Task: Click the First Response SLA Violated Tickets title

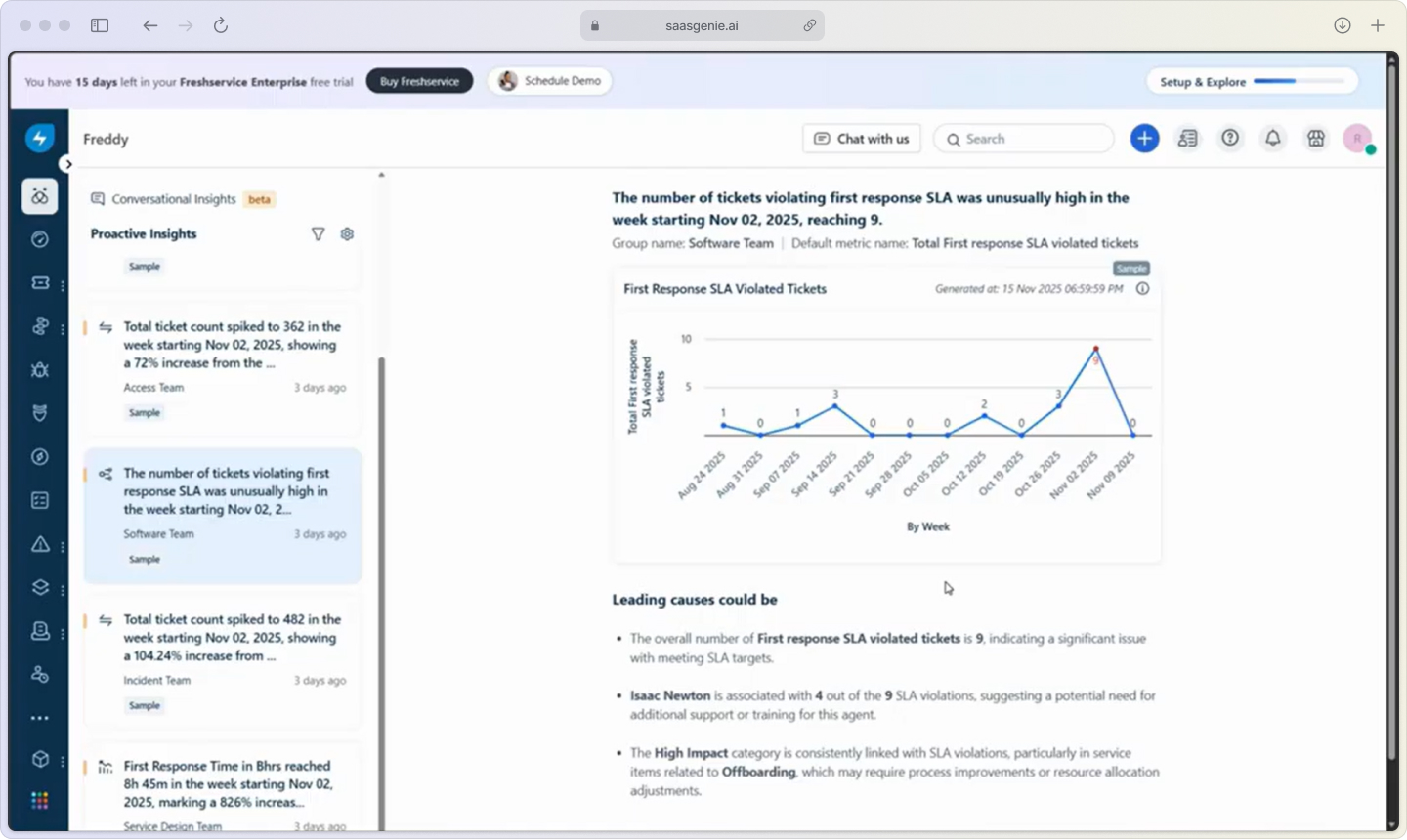Action: click(x=725, y=289)
